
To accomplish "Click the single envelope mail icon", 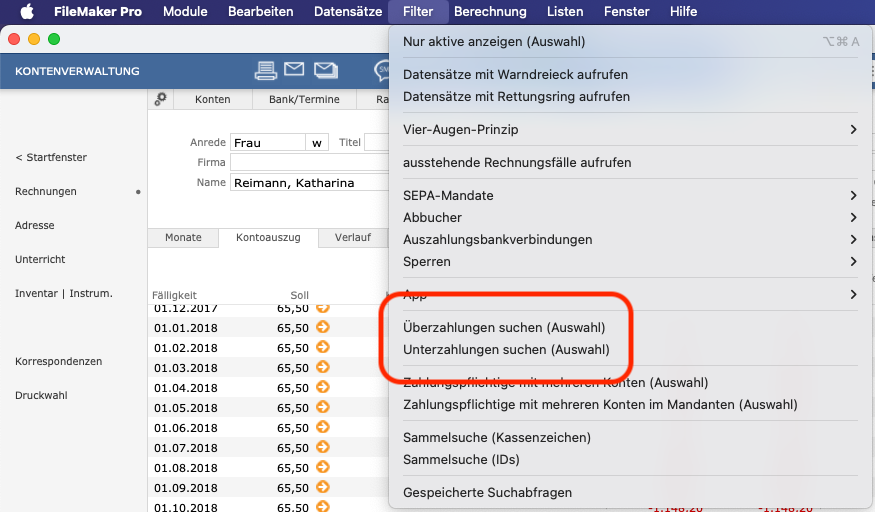I will tap(294, 70).
